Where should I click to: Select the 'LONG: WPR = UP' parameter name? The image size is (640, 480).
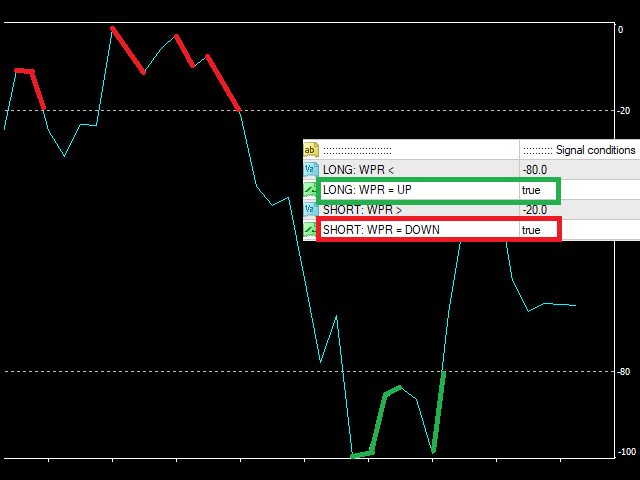(367, 190)
